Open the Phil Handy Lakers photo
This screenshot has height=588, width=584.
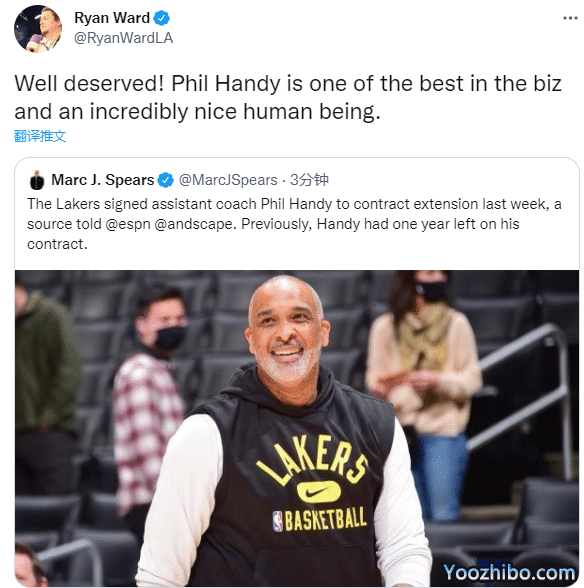coord(297,428)
